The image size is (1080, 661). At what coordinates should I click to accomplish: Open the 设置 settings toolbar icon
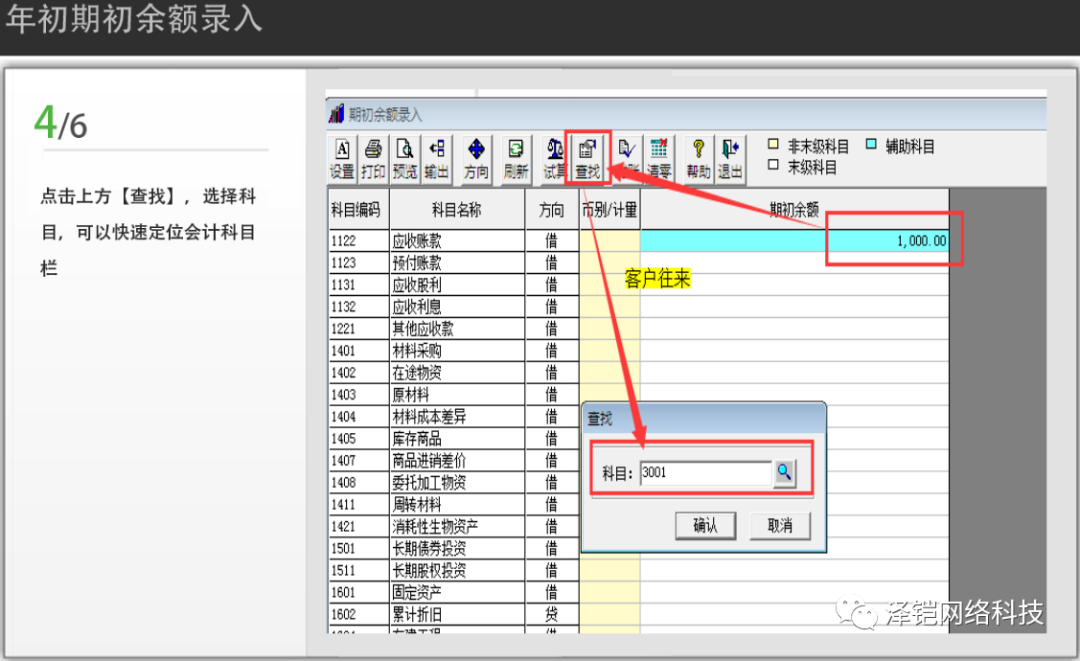pyautogui.click(x=342, y=159)
